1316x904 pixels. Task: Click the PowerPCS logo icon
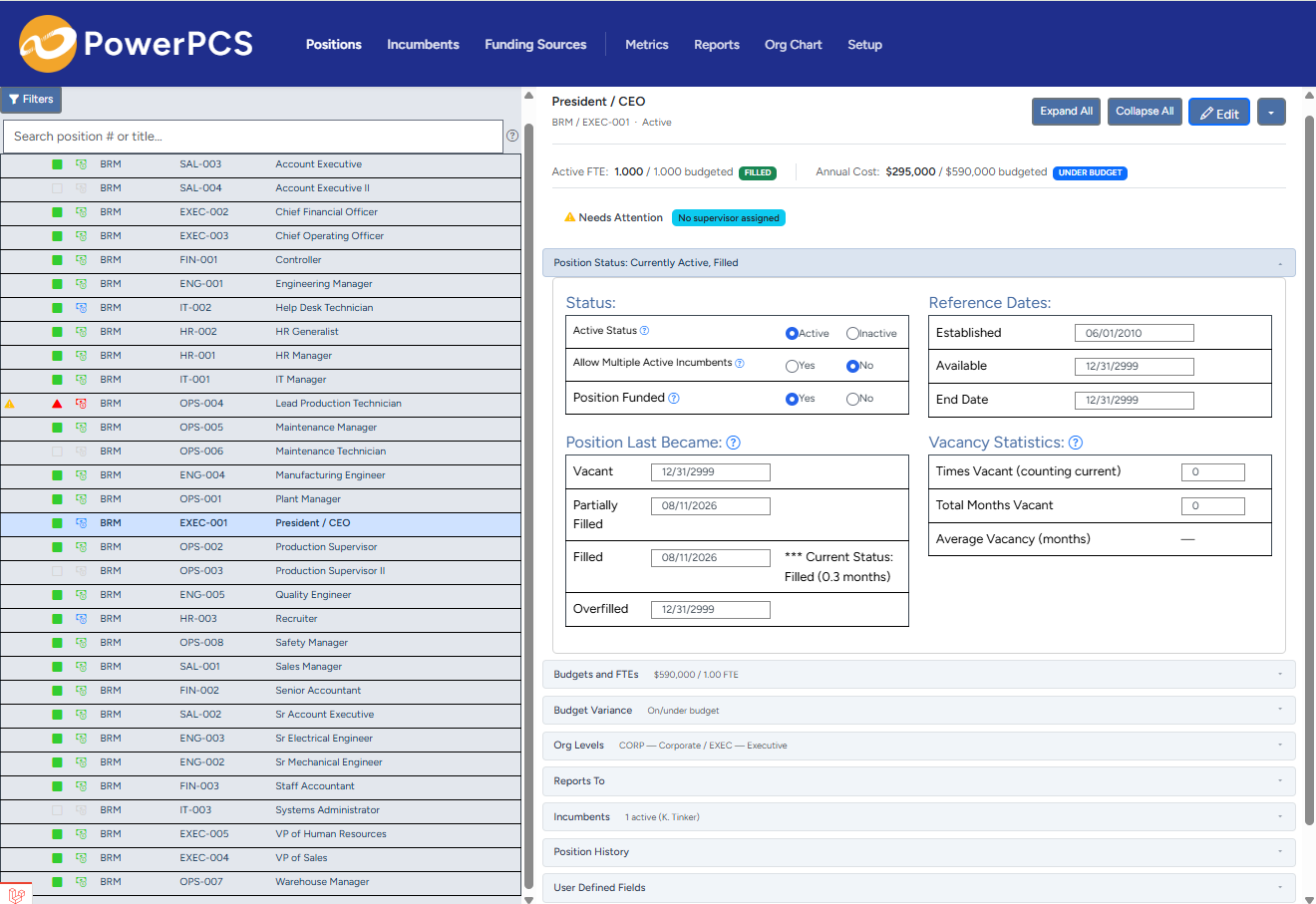(x=48, y=44)
